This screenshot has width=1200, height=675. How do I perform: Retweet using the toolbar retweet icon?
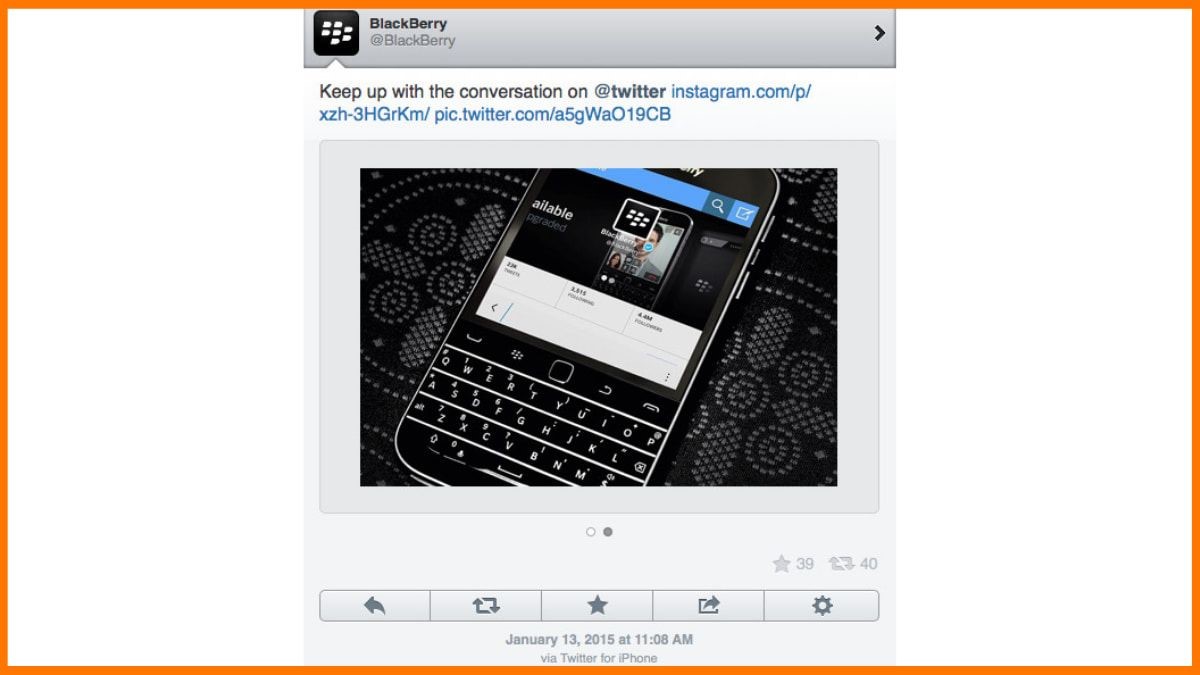pos(486,605)
